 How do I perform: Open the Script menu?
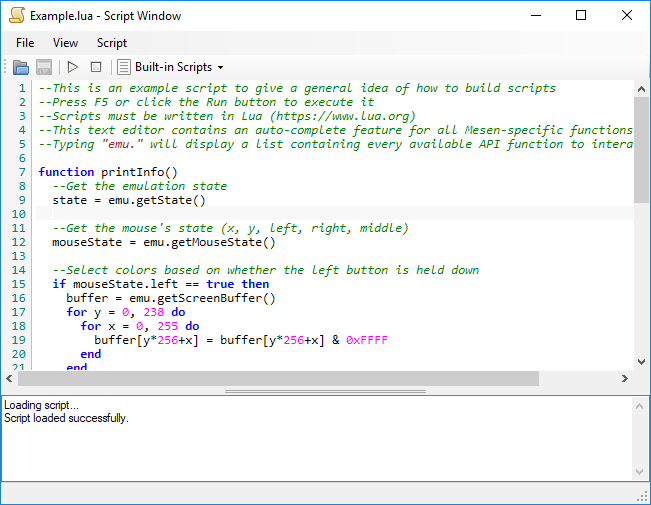click(112, 43)
